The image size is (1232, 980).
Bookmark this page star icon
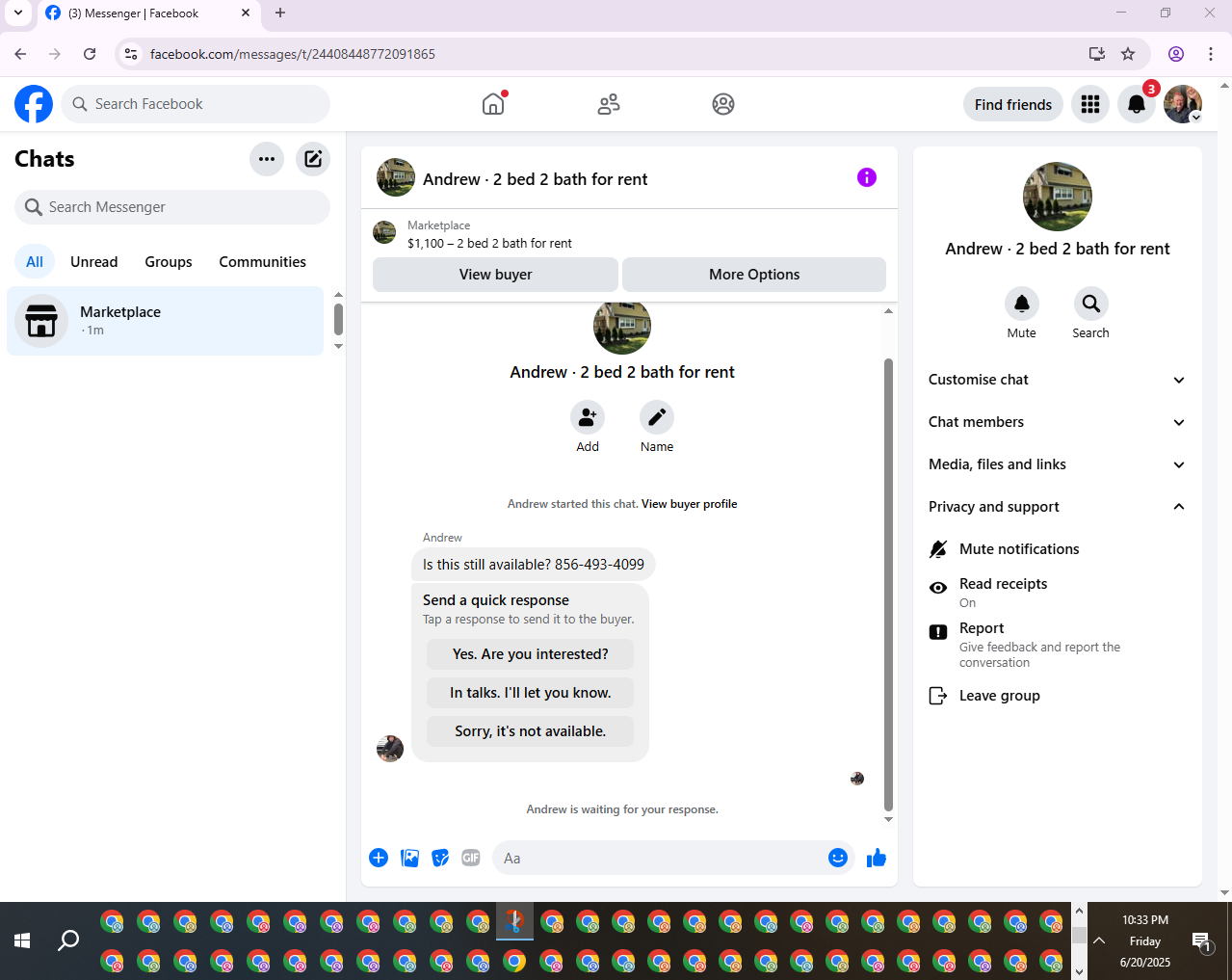point(1128,54)
